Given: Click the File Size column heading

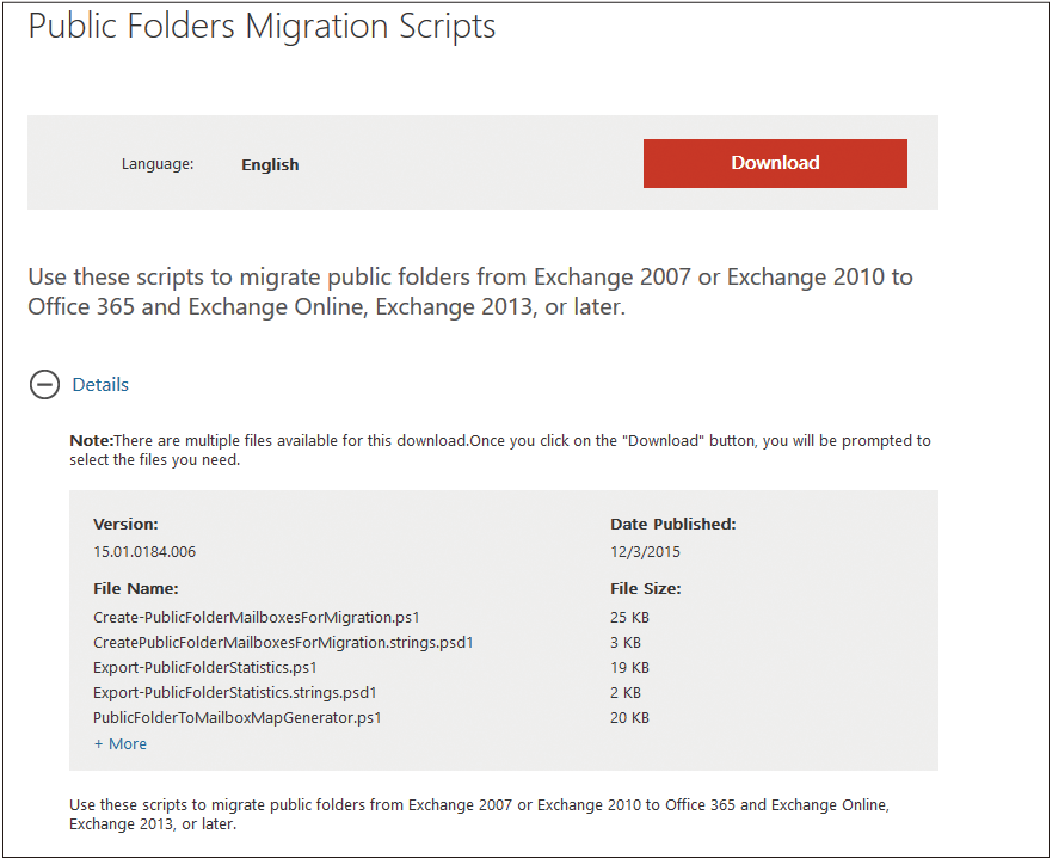Looking at the screenshot, I should [645, 589].
